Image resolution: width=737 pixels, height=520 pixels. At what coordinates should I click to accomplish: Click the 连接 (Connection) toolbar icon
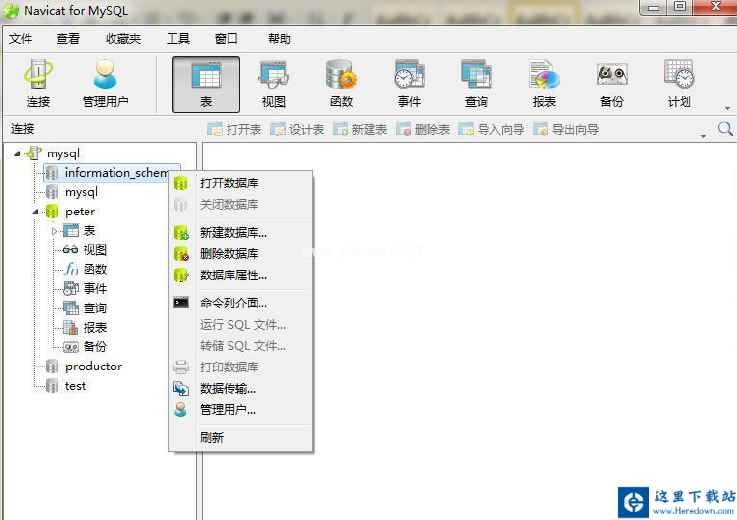coord(38,84)
